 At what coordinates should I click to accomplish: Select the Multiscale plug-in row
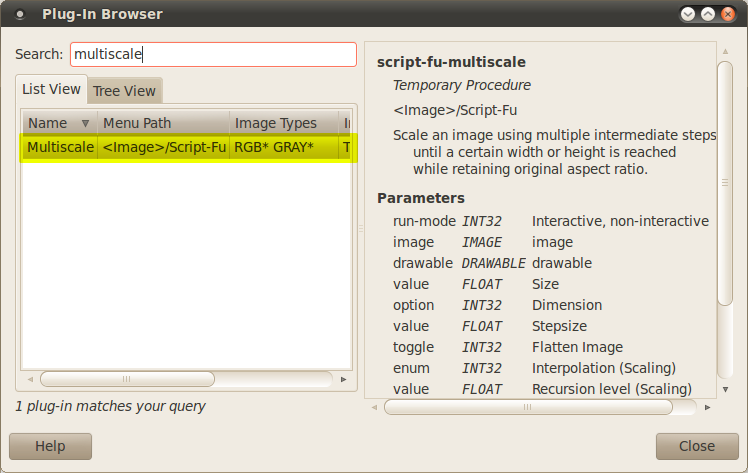coord(188,148)
